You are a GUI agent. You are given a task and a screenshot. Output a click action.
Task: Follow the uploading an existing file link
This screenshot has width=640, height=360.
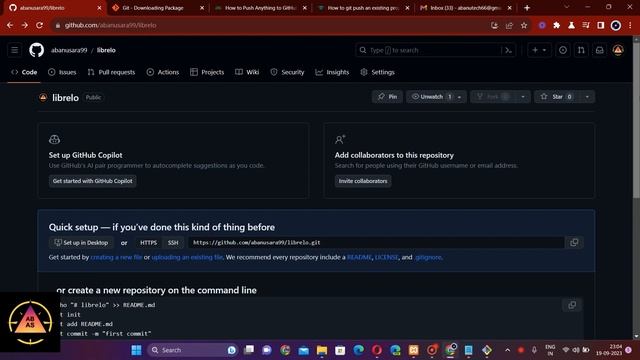187,257
